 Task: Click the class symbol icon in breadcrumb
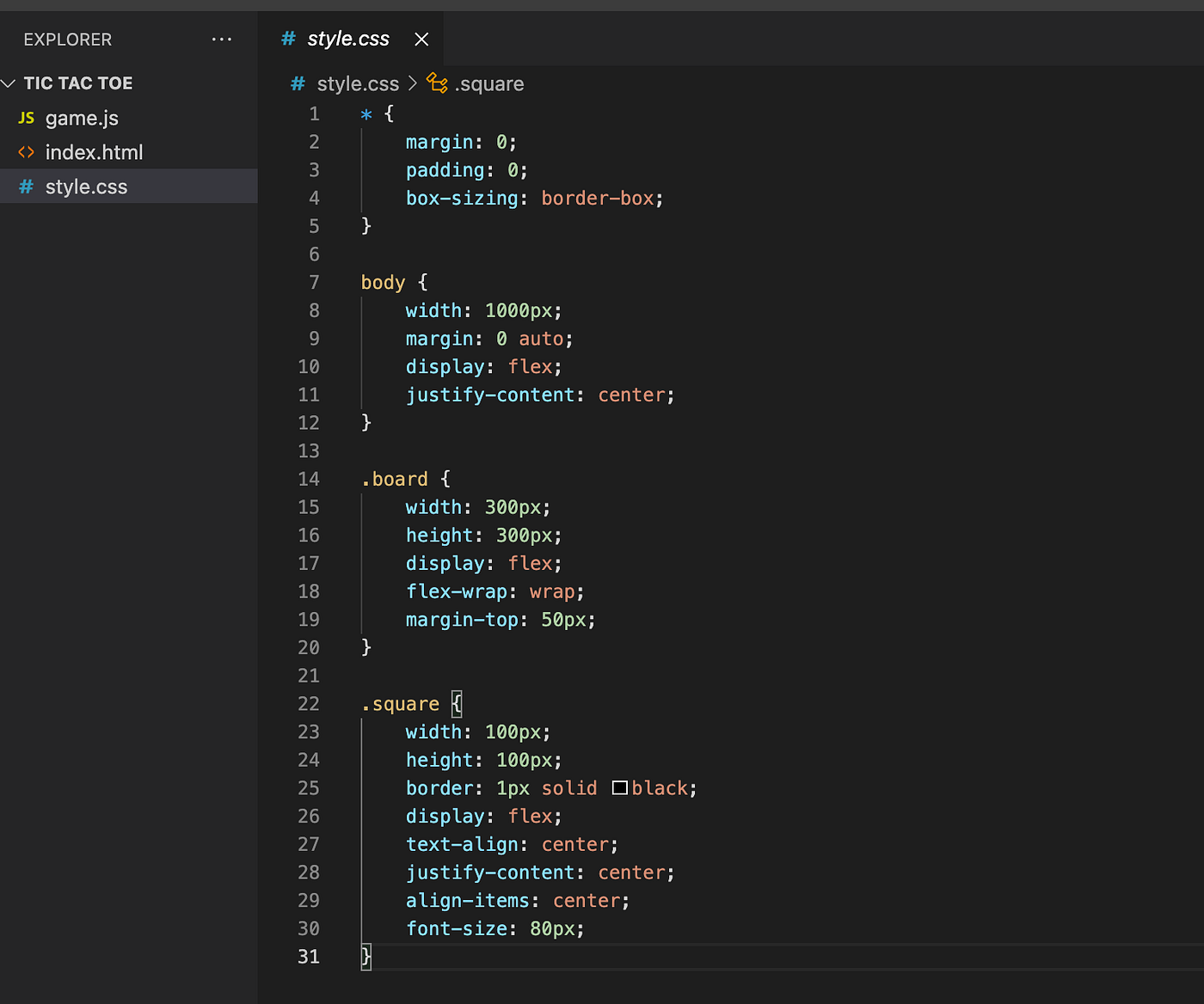coord(438,83)
